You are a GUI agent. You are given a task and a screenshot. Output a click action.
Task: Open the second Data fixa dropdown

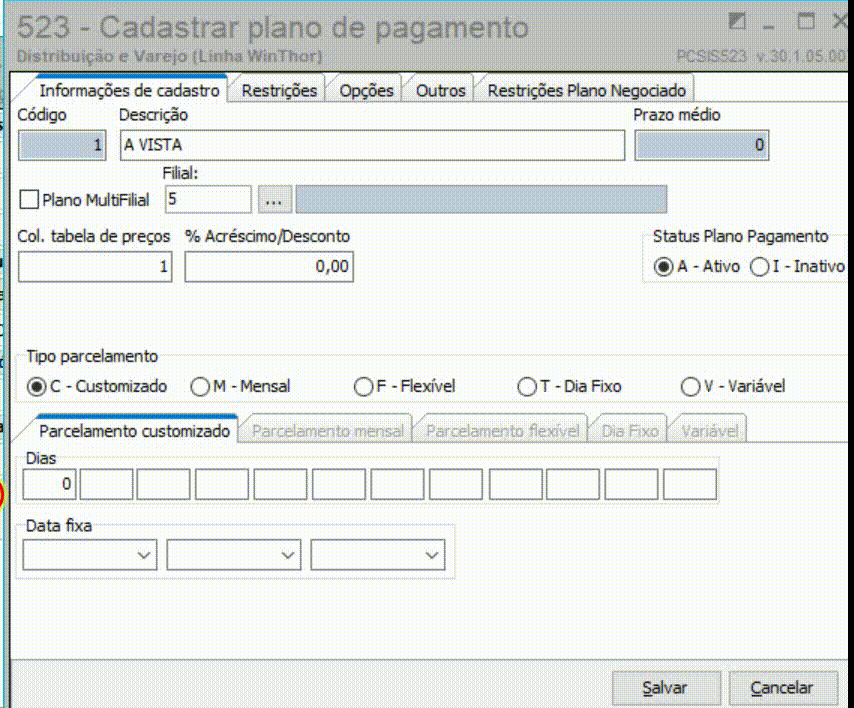tap(234, 555)
